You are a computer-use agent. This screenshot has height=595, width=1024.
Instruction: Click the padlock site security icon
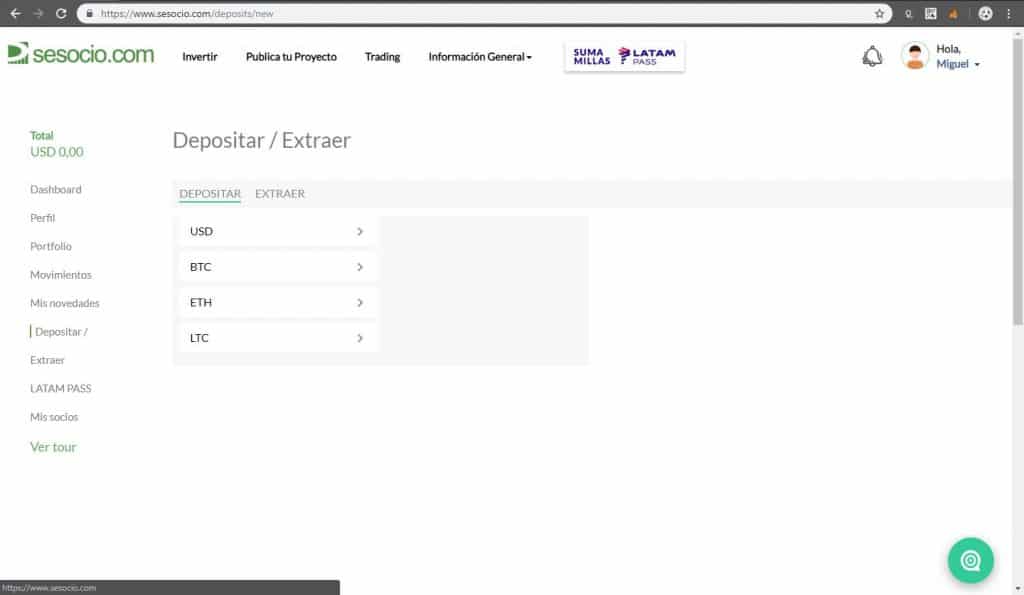pos(89,14)
